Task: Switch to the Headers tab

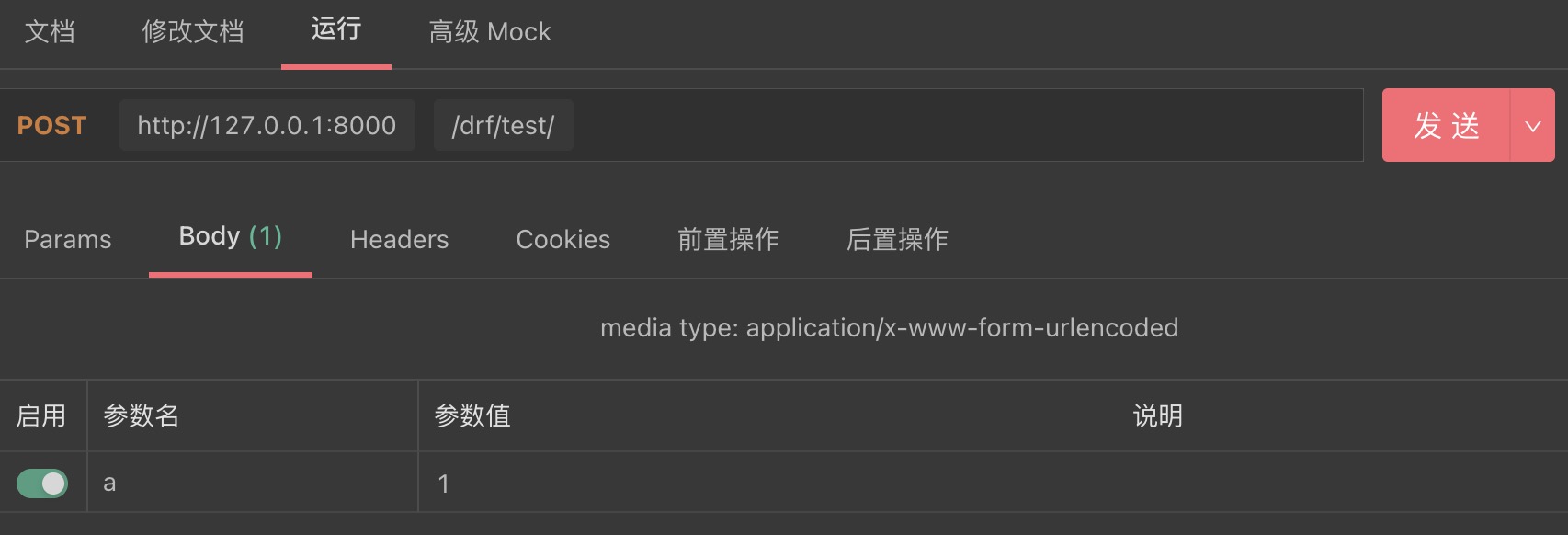Action: click(x=398, y=239)
